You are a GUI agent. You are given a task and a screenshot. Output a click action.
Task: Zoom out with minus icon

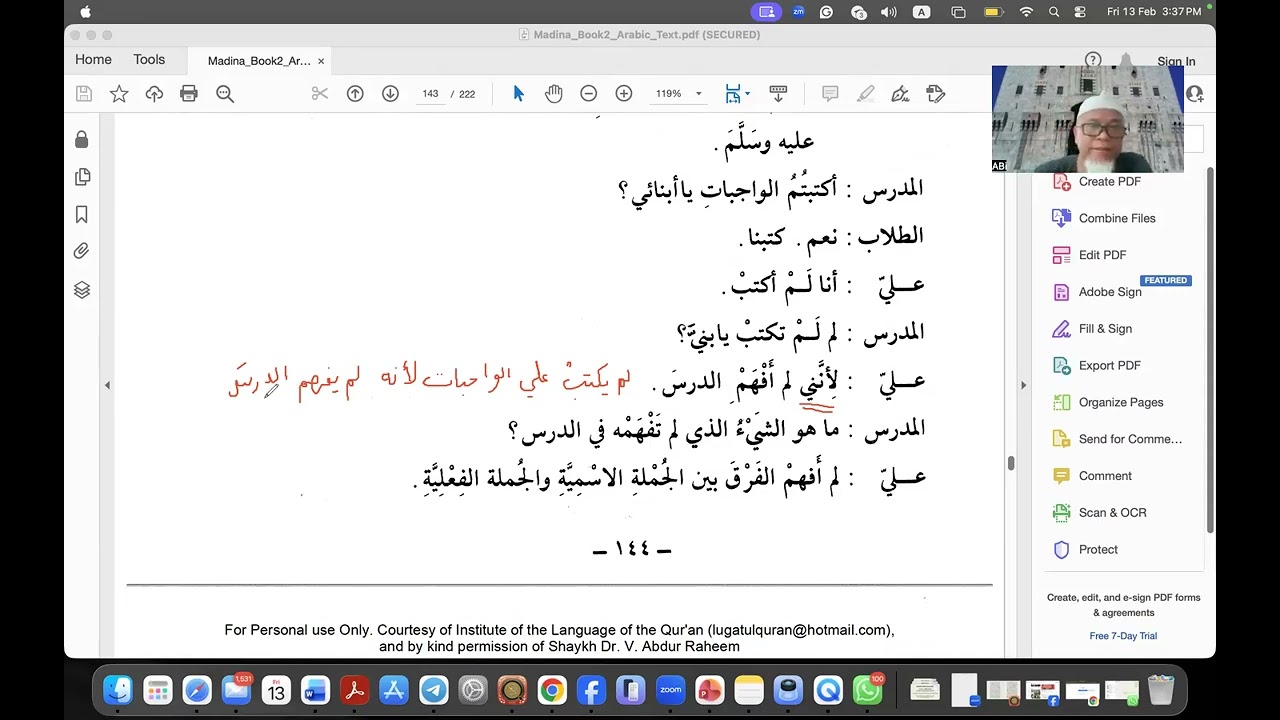(589, 93)
